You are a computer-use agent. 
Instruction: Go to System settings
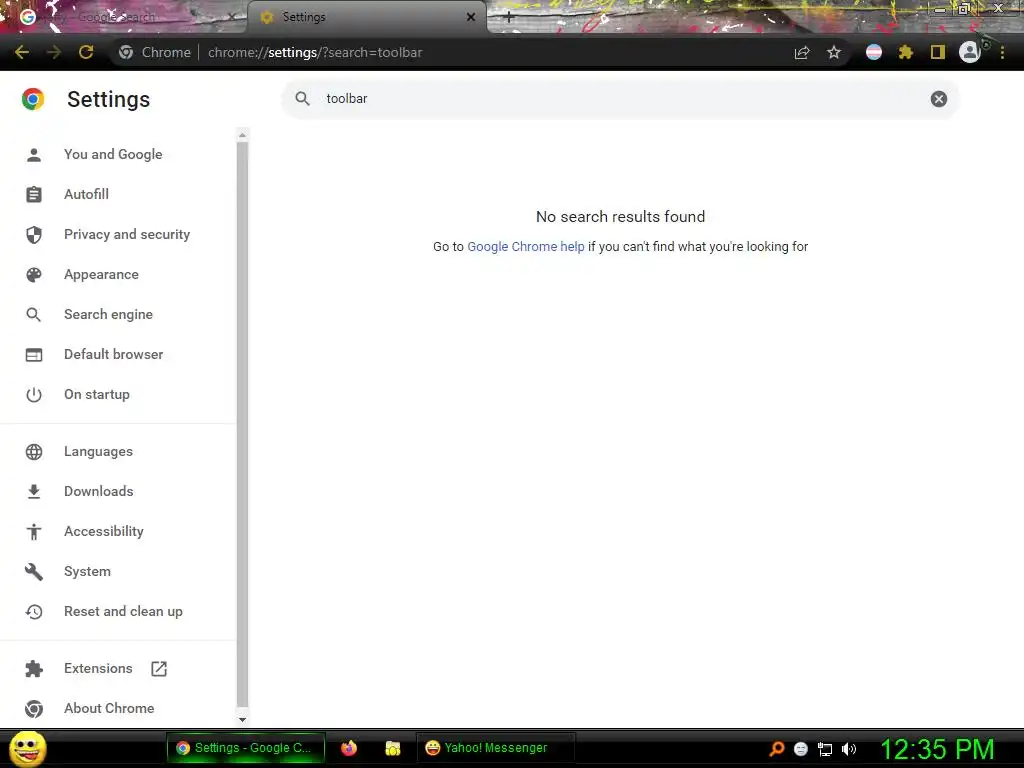point(87,571)
